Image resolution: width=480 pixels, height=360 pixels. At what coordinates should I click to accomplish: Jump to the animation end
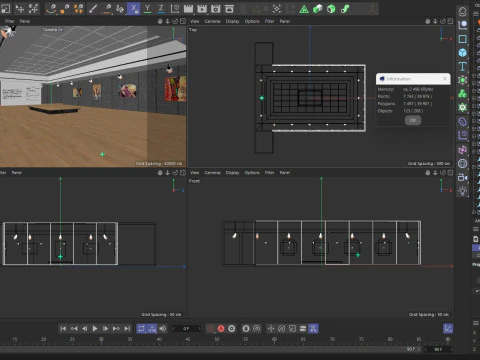point(127,329)
